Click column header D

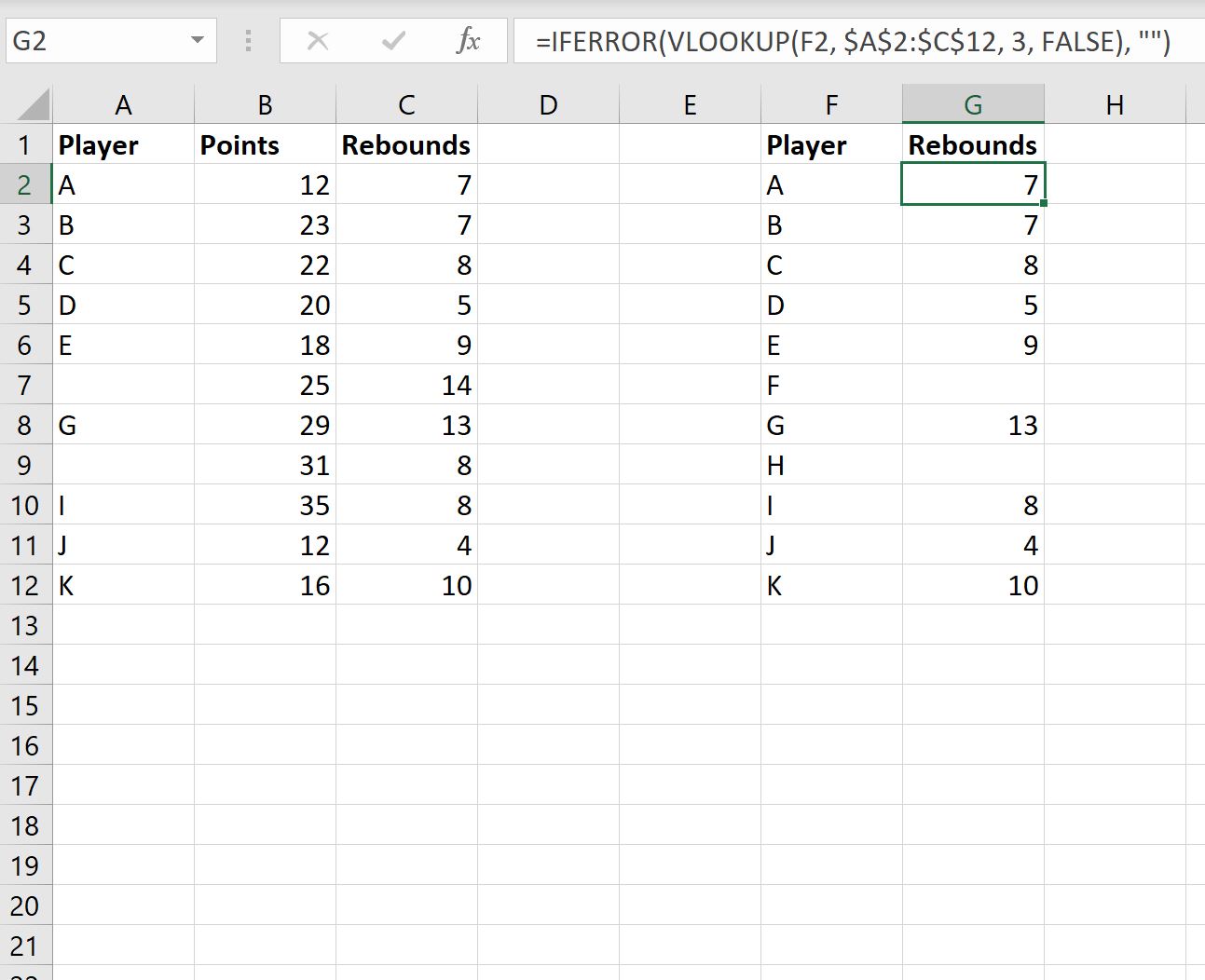548,104
